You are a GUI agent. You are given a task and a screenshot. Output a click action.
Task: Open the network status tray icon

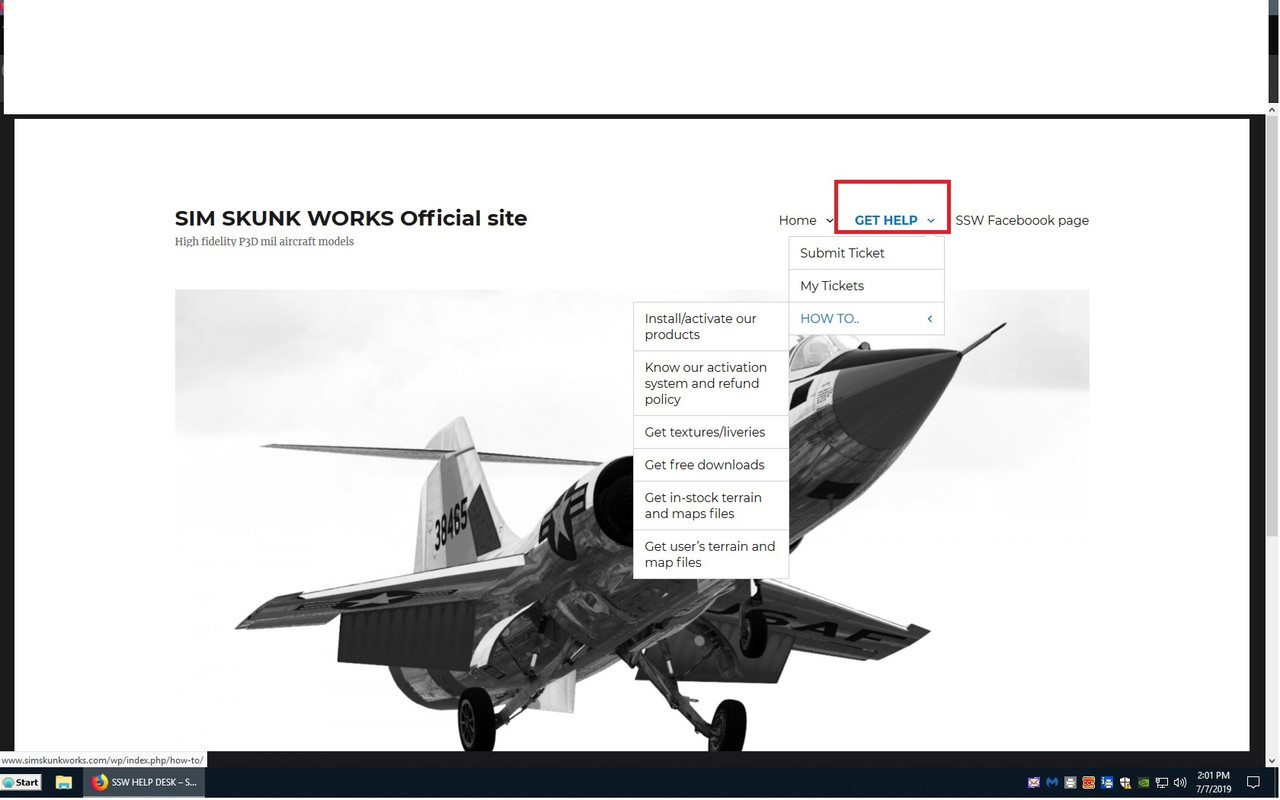pyautogui.click(x=1162, y=782)
